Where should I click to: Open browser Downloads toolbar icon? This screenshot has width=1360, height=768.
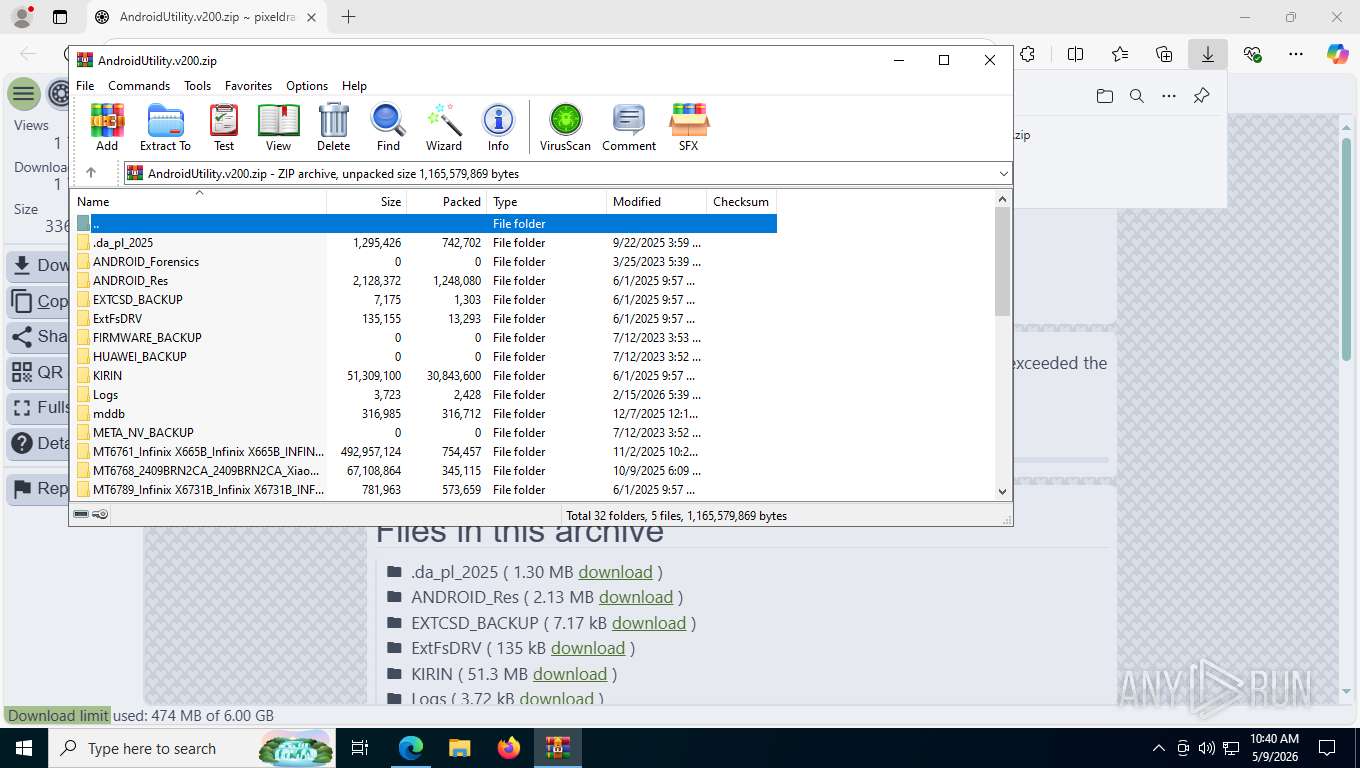1208,54
